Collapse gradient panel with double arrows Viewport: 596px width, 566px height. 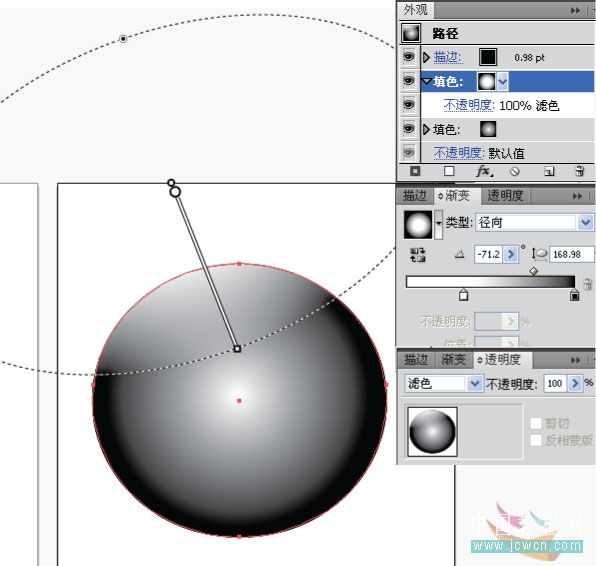pyautogui.click(x=577, y=196)
